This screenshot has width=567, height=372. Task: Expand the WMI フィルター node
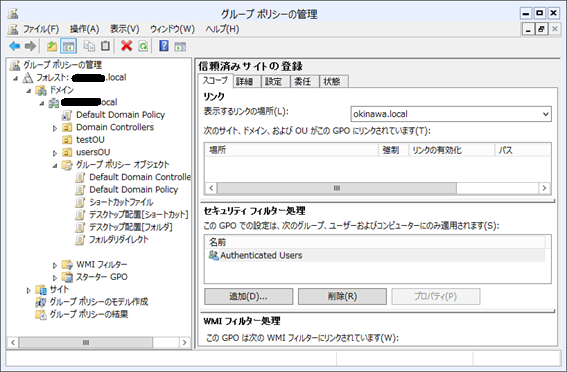click(55, 265)
